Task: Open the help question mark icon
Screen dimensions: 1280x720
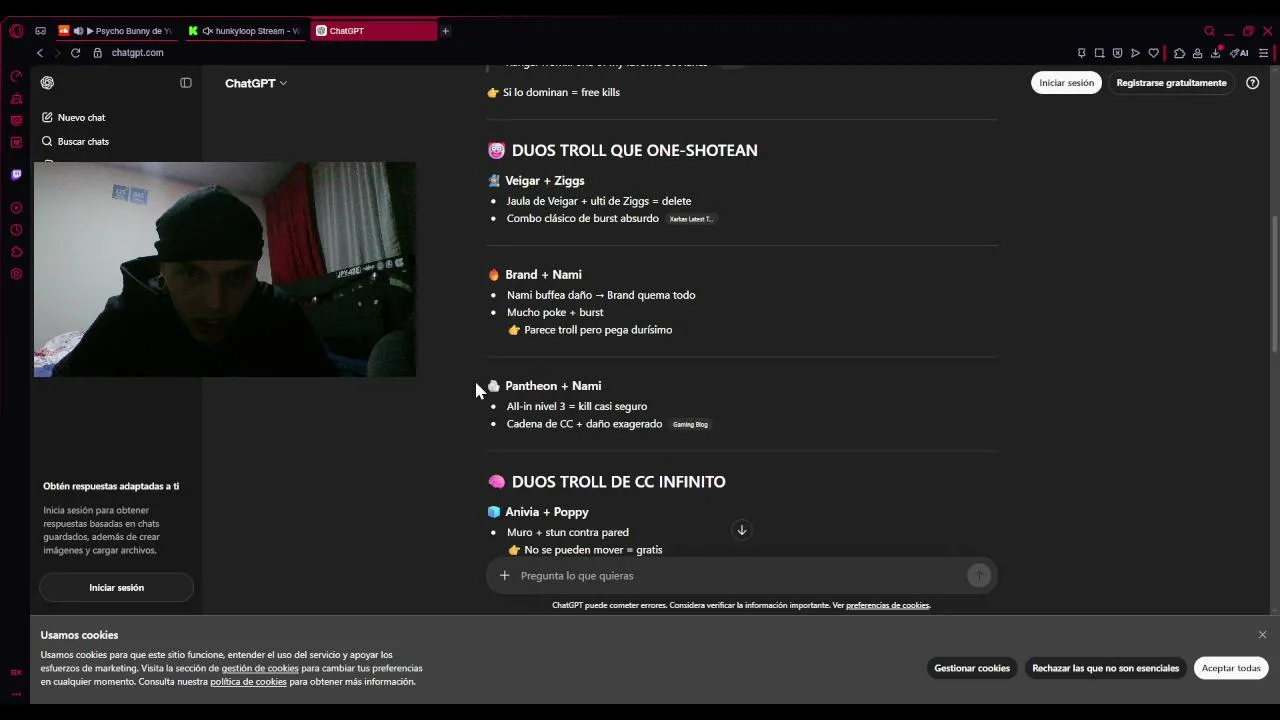Action: pos(1253,83)
